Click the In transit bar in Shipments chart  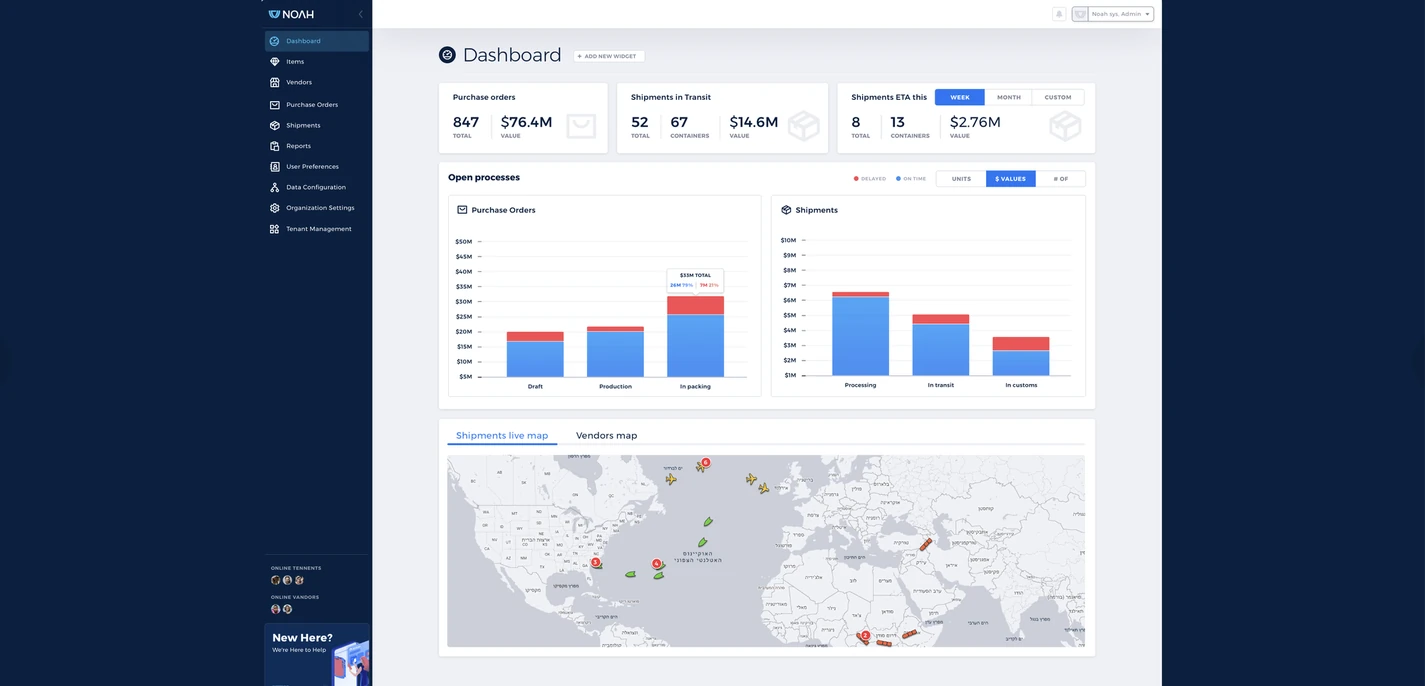click(x=941, y=346)
